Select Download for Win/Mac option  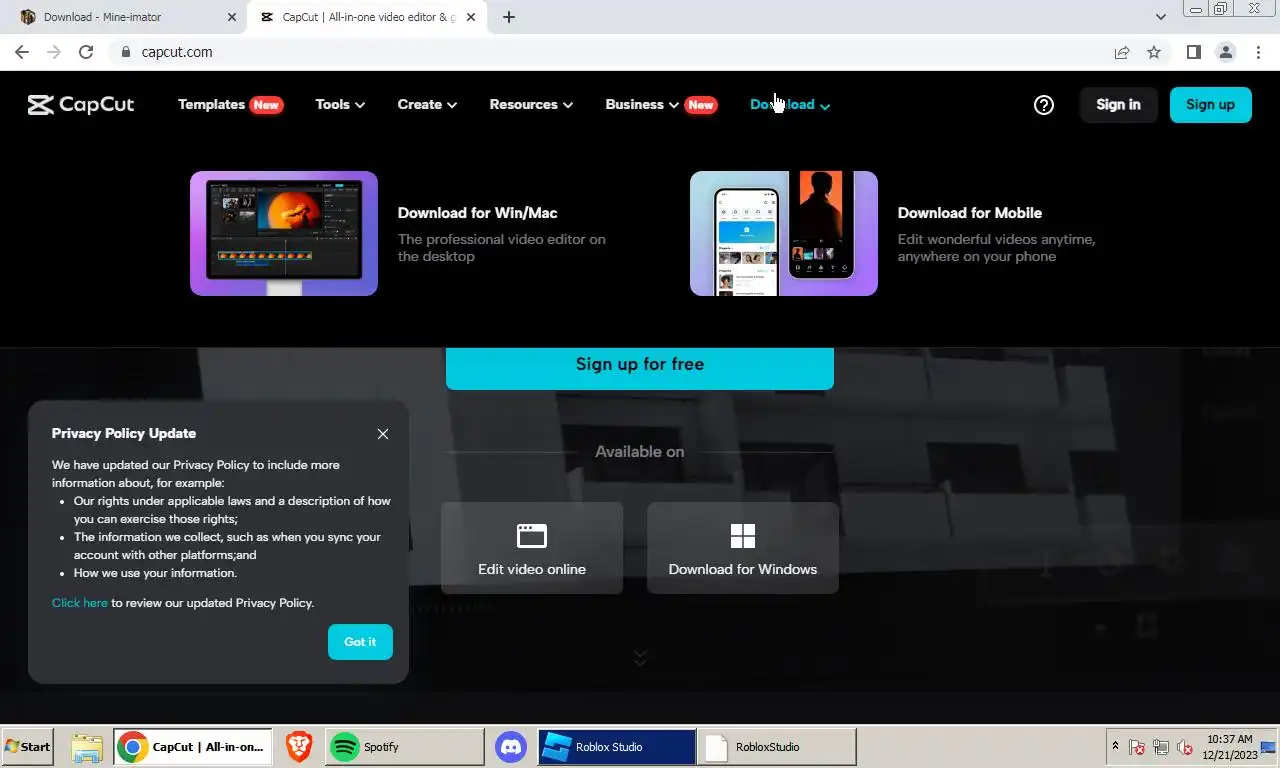tap(477, 213)
